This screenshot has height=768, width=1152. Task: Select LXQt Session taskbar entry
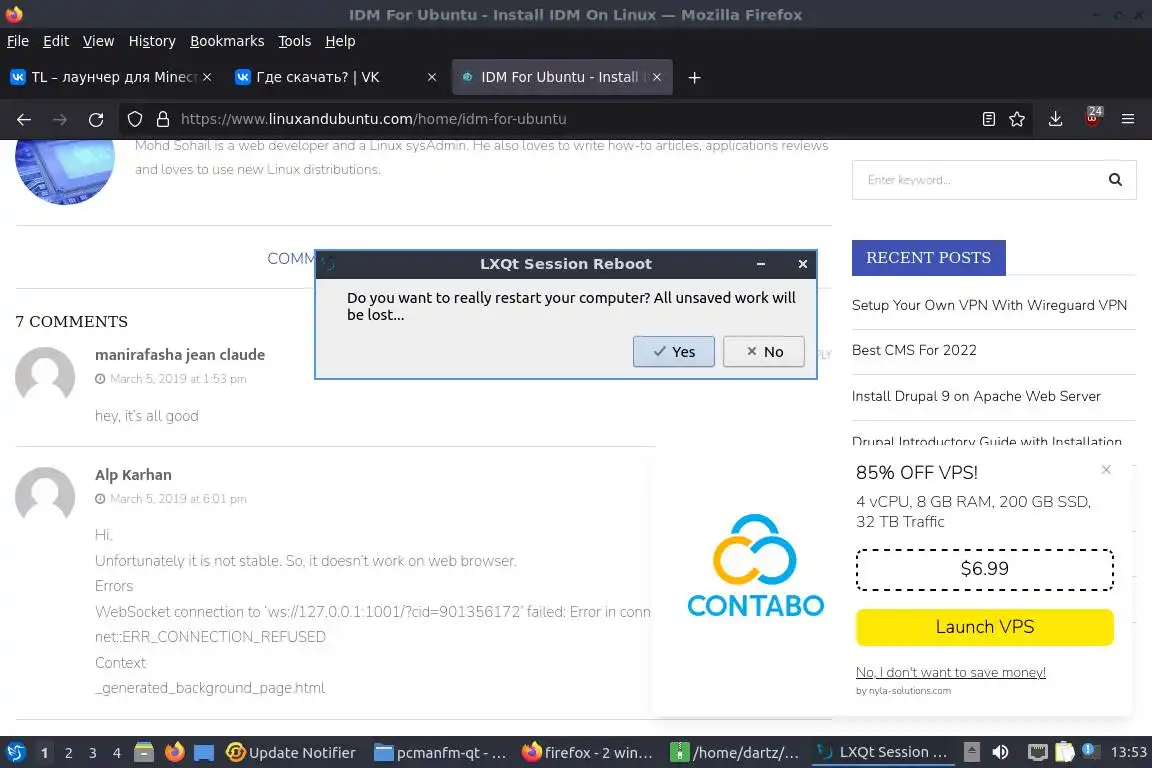click(x=884, y=752)
